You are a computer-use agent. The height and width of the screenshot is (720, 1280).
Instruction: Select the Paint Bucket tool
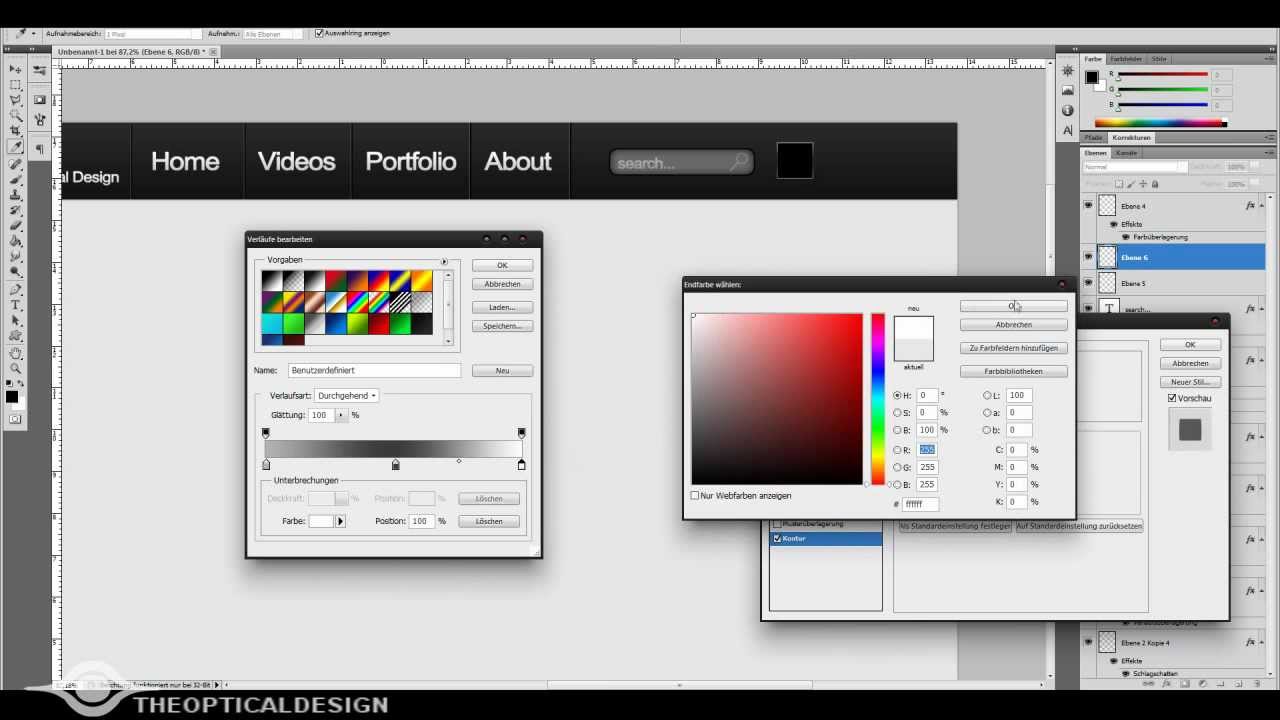[16, 241]
